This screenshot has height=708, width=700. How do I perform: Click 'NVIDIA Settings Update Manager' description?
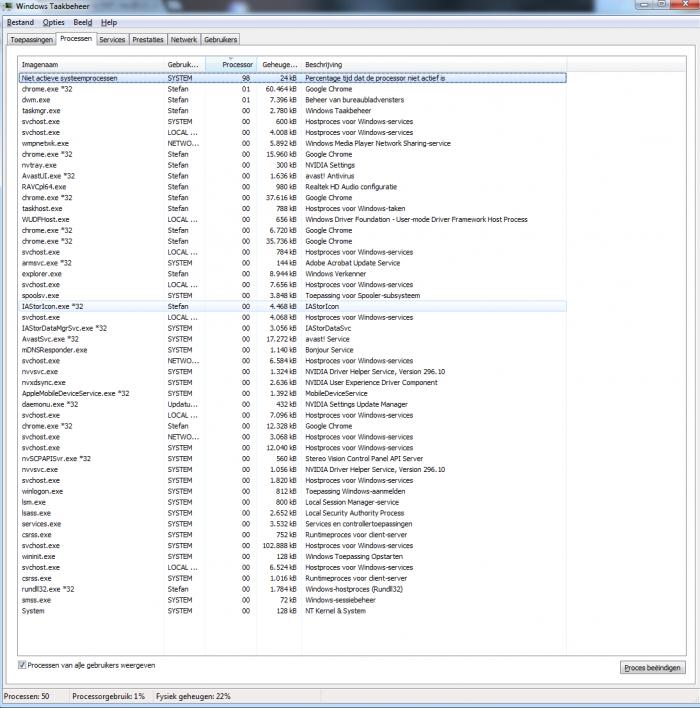click(356, 404)
